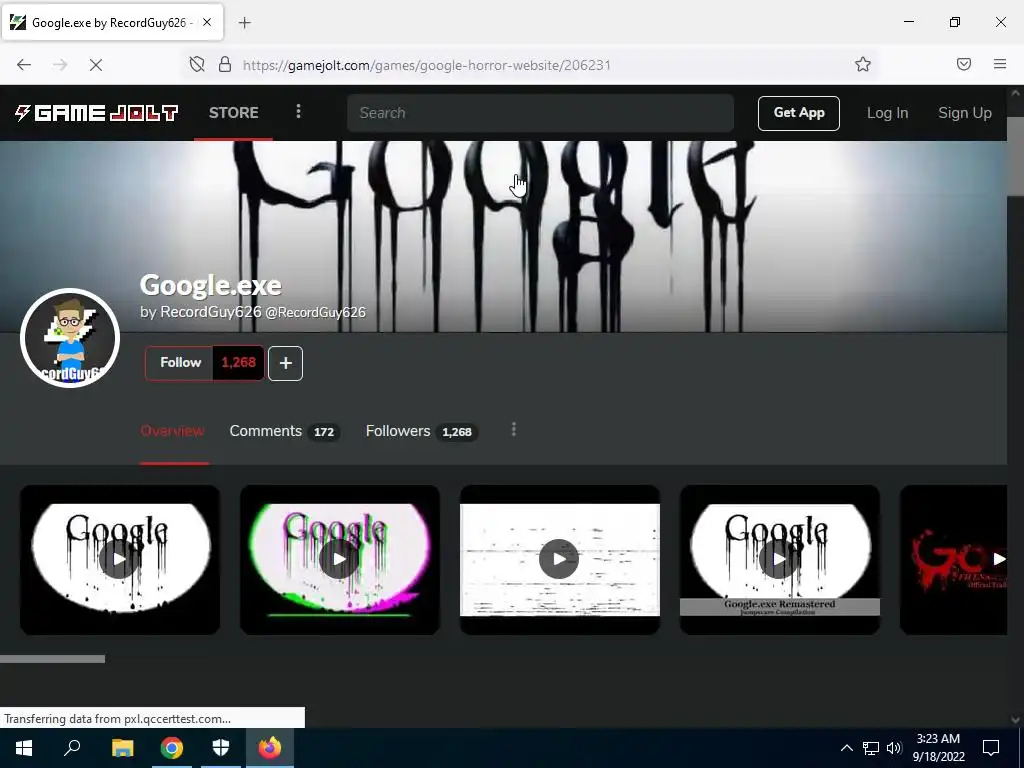Image resolution: width=1024 pixels, height=768 pixels.
Task: Click the Search input field
Action: 540,113
